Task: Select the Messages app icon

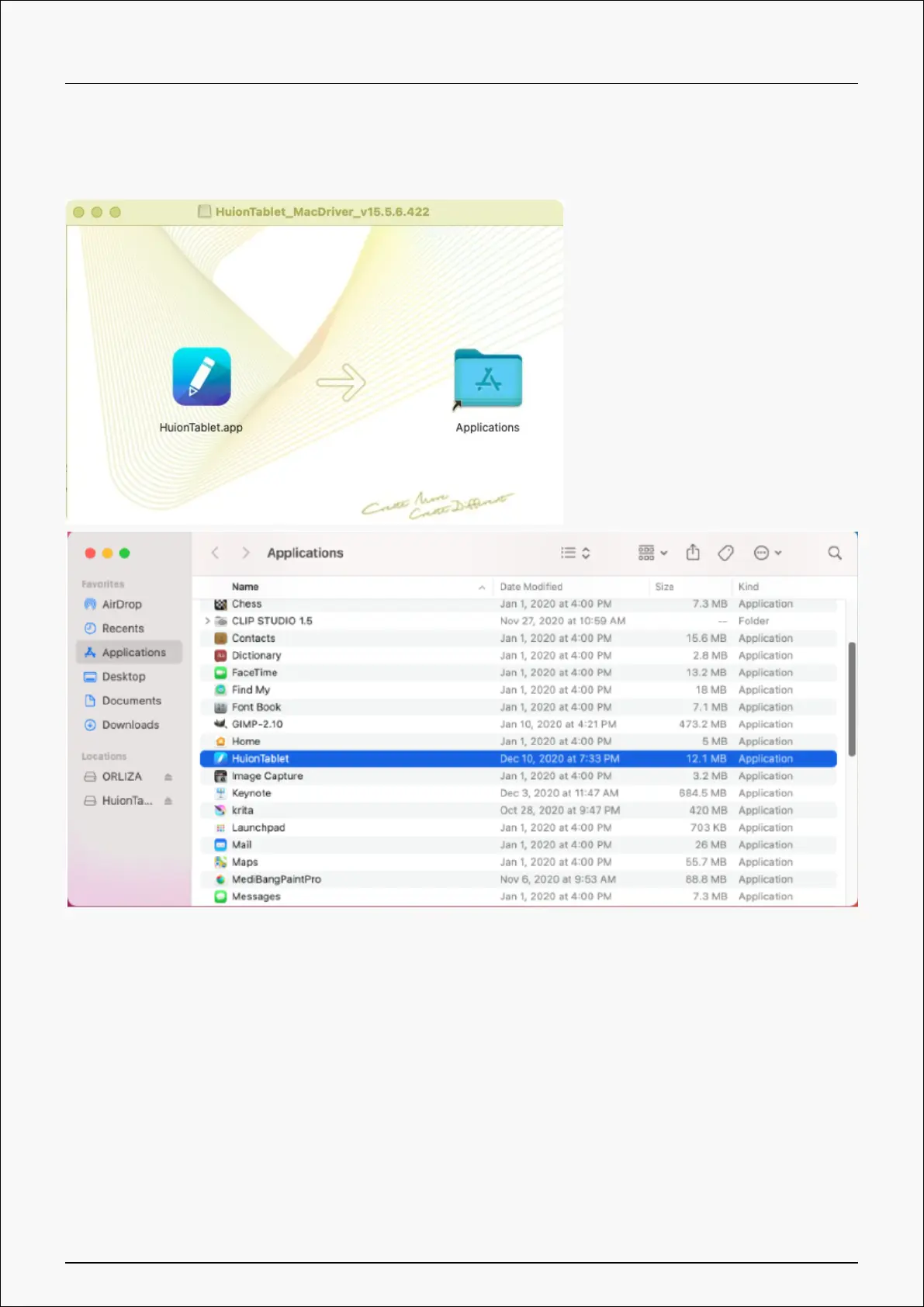Action: (220, 896)
